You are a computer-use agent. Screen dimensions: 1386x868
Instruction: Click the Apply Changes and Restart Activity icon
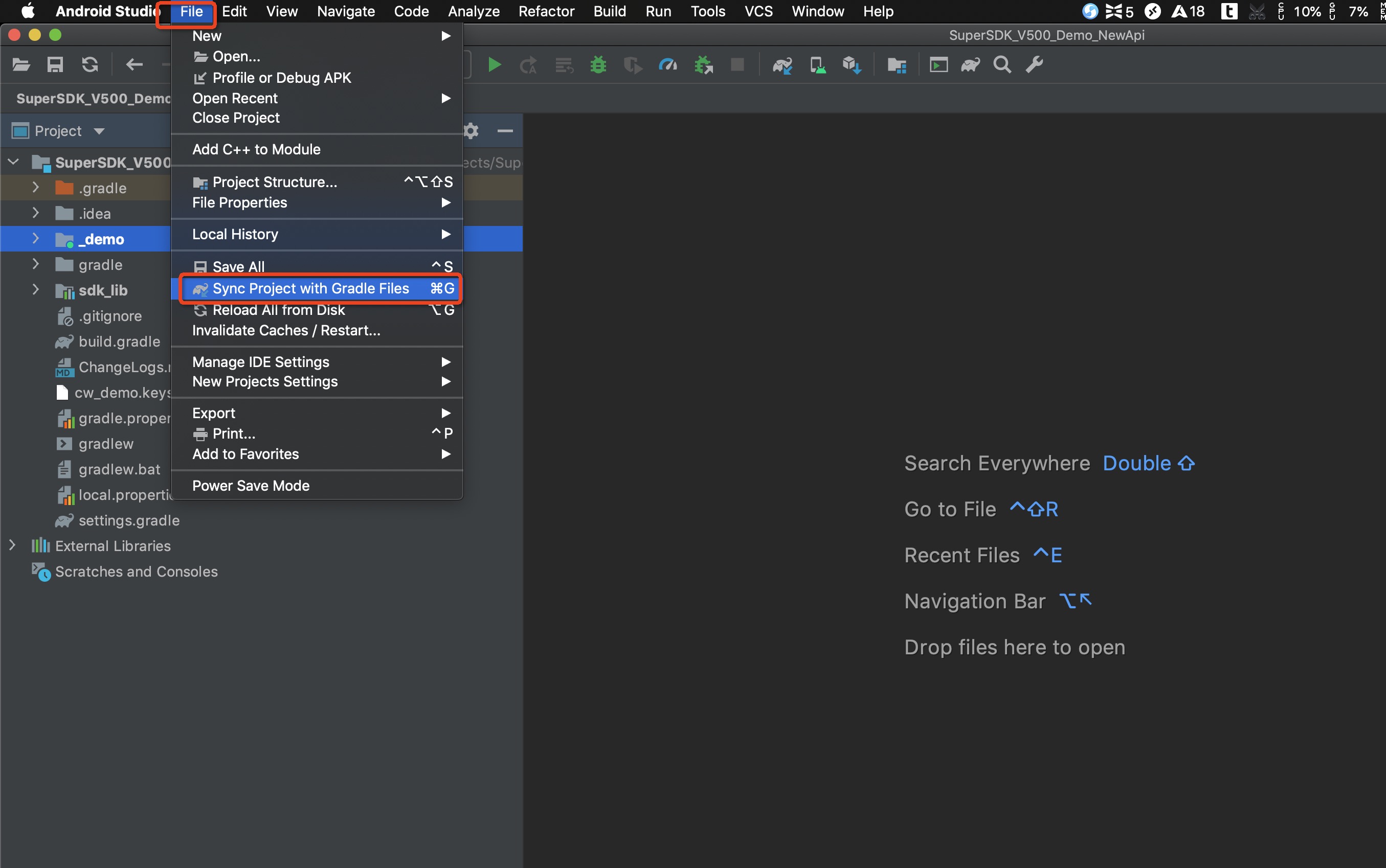click(x=528, y=65)
